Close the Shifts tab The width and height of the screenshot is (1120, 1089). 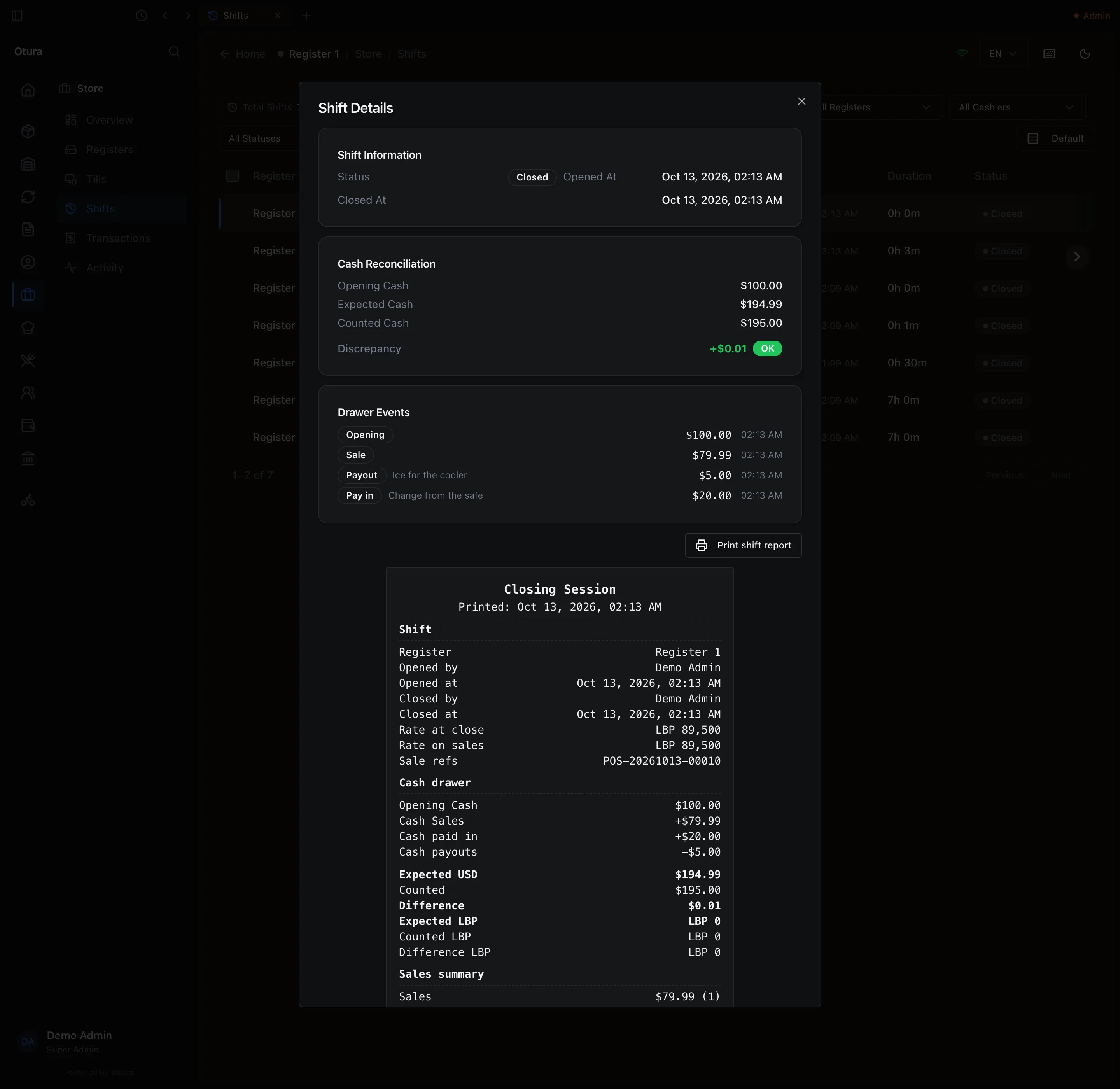click(x=277, y=16)
